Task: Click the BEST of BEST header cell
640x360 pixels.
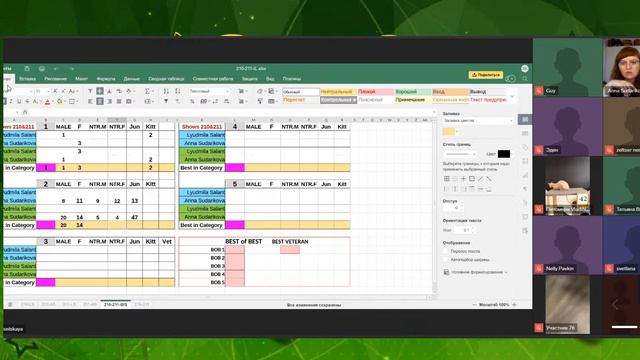Action: click(x=243, y=242)
